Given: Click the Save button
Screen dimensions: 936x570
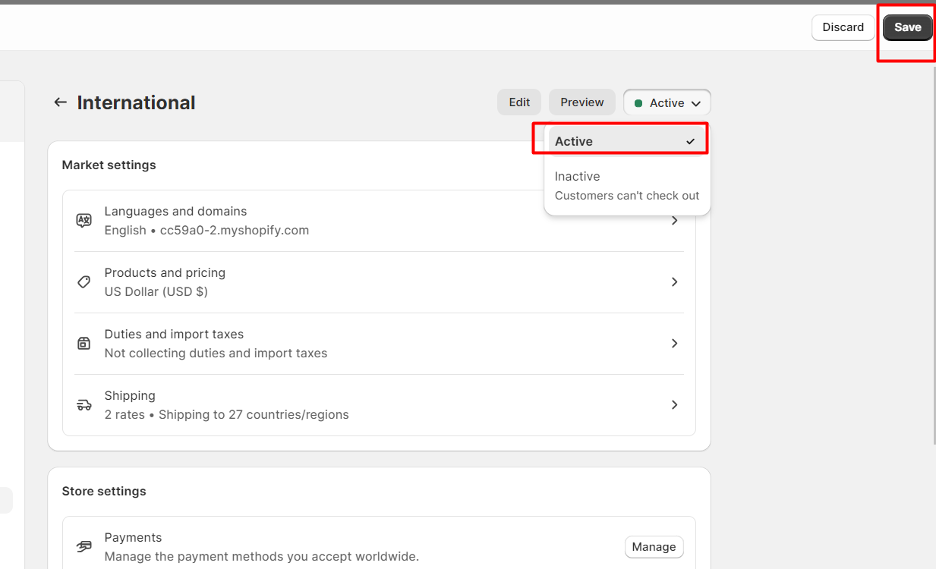Looking at the screenshot, I should pos(907,27).
